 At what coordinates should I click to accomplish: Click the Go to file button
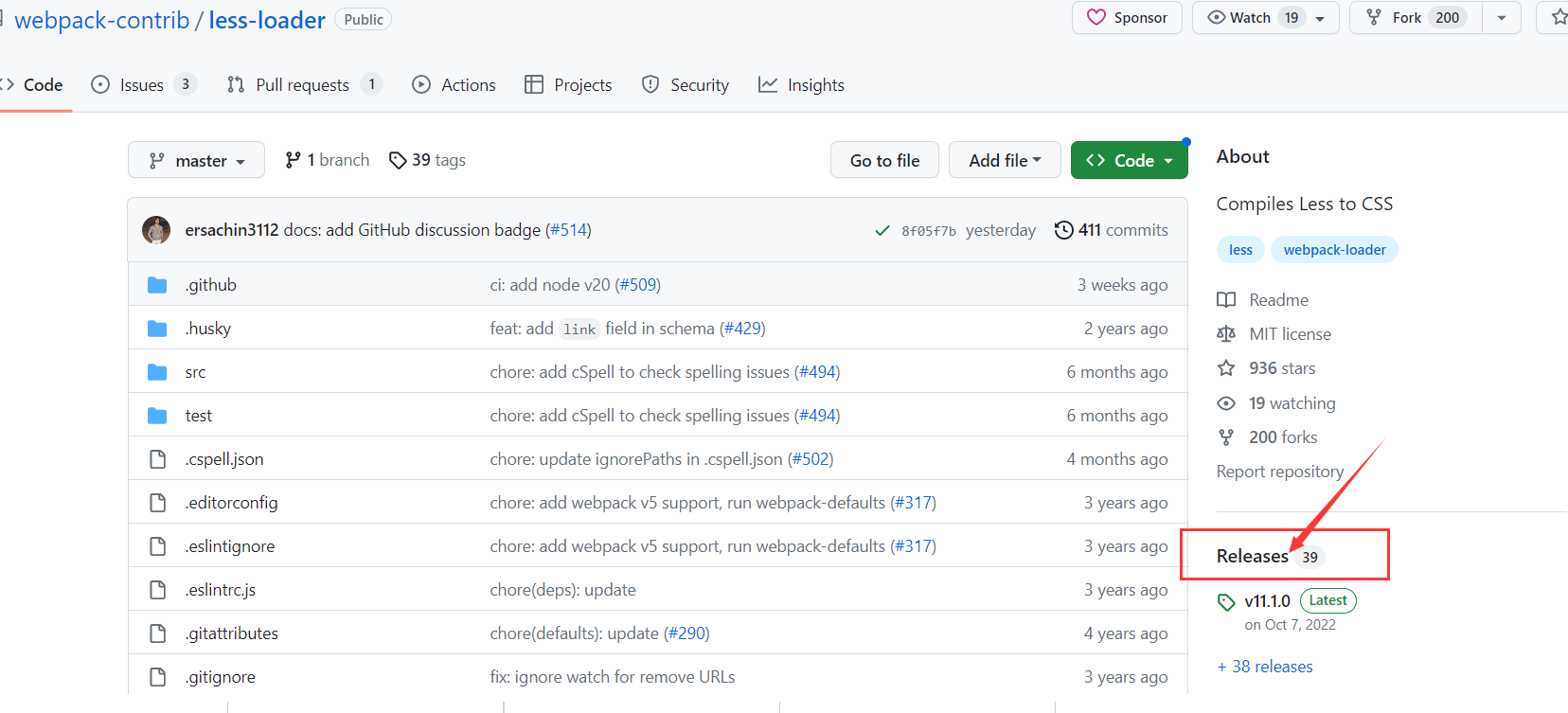[x=884, y=160]
